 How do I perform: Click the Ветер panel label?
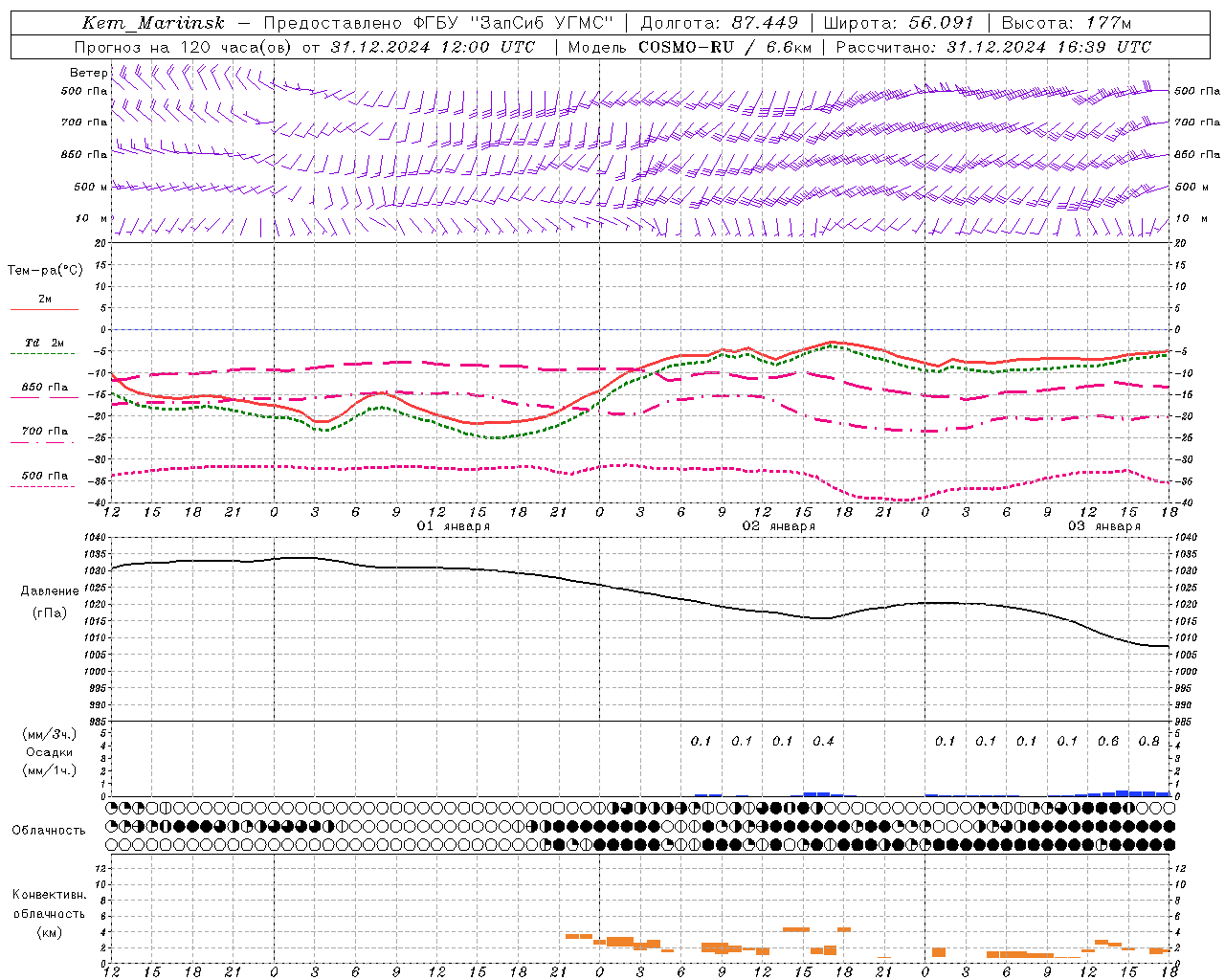point(88,73)
